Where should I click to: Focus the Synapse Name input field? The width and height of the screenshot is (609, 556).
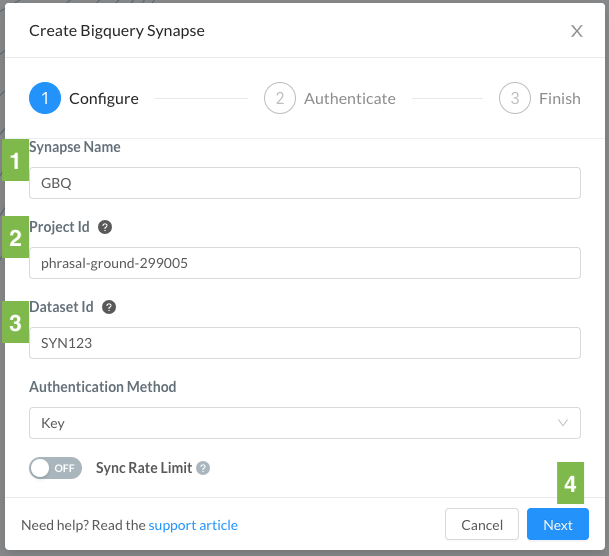305,183
